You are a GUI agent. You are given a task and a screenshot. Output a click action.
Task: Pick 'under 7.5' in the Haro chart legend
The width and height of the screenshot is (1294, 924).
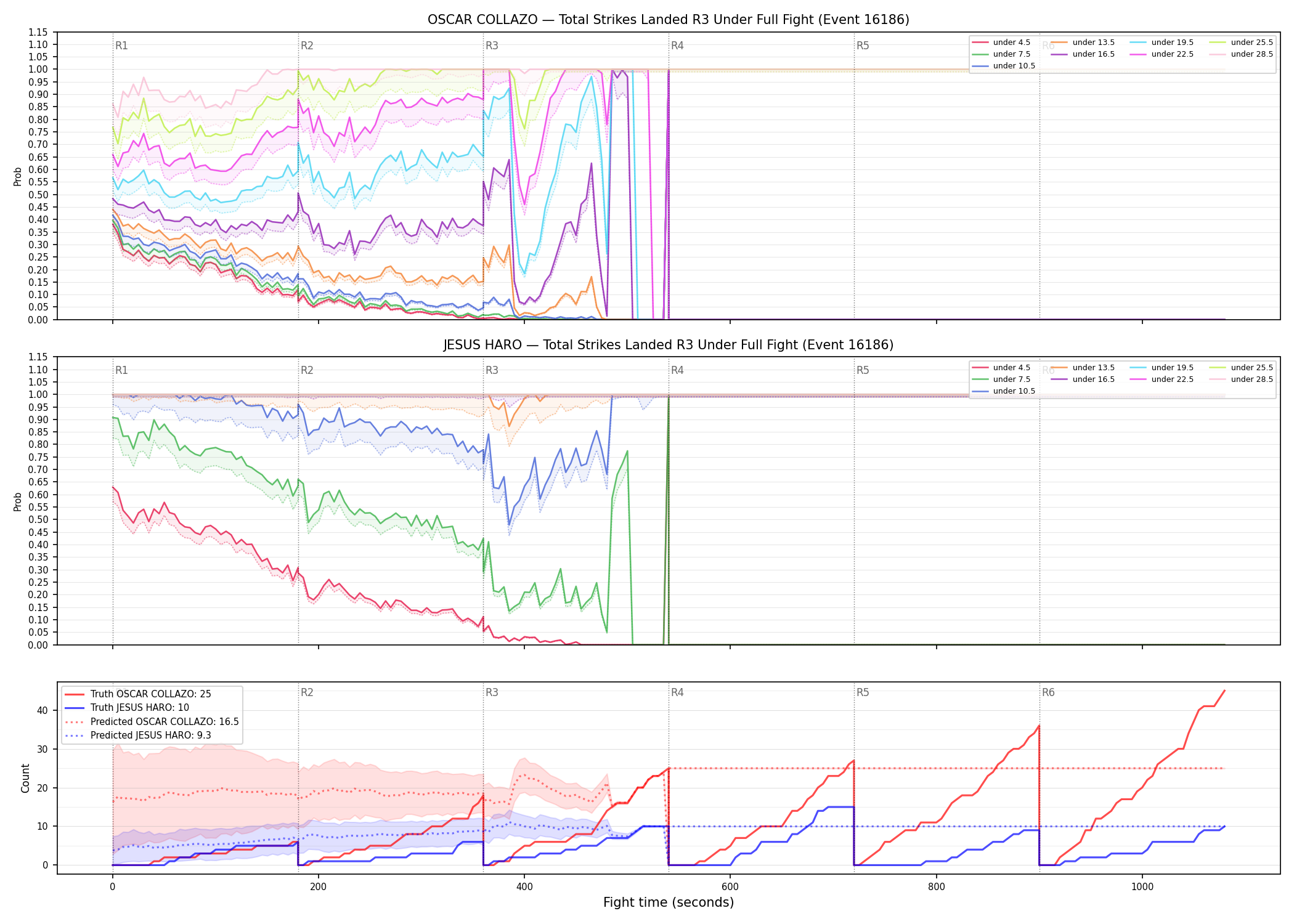tap(1001, 379)
